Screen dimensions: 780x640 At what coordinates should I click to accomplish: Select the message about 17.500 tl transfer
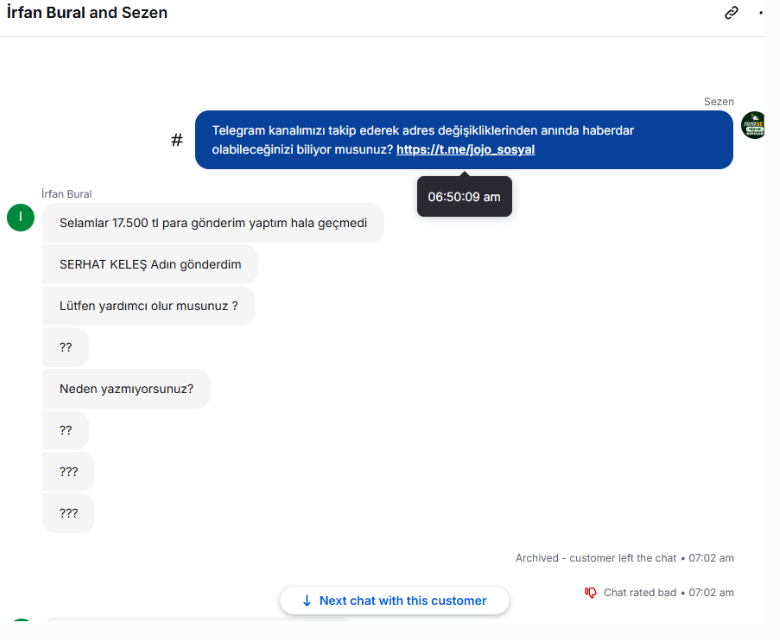pyautogui.click(x=213, y=223)
